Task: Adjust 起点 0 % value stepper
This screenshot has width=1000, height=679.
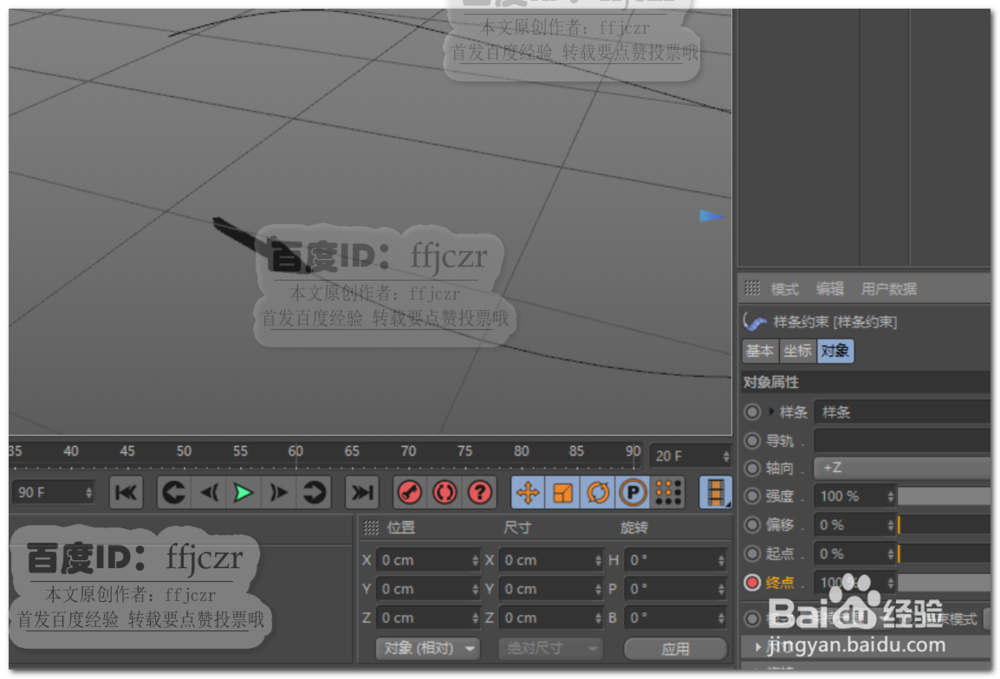Action: click(890, 553)
